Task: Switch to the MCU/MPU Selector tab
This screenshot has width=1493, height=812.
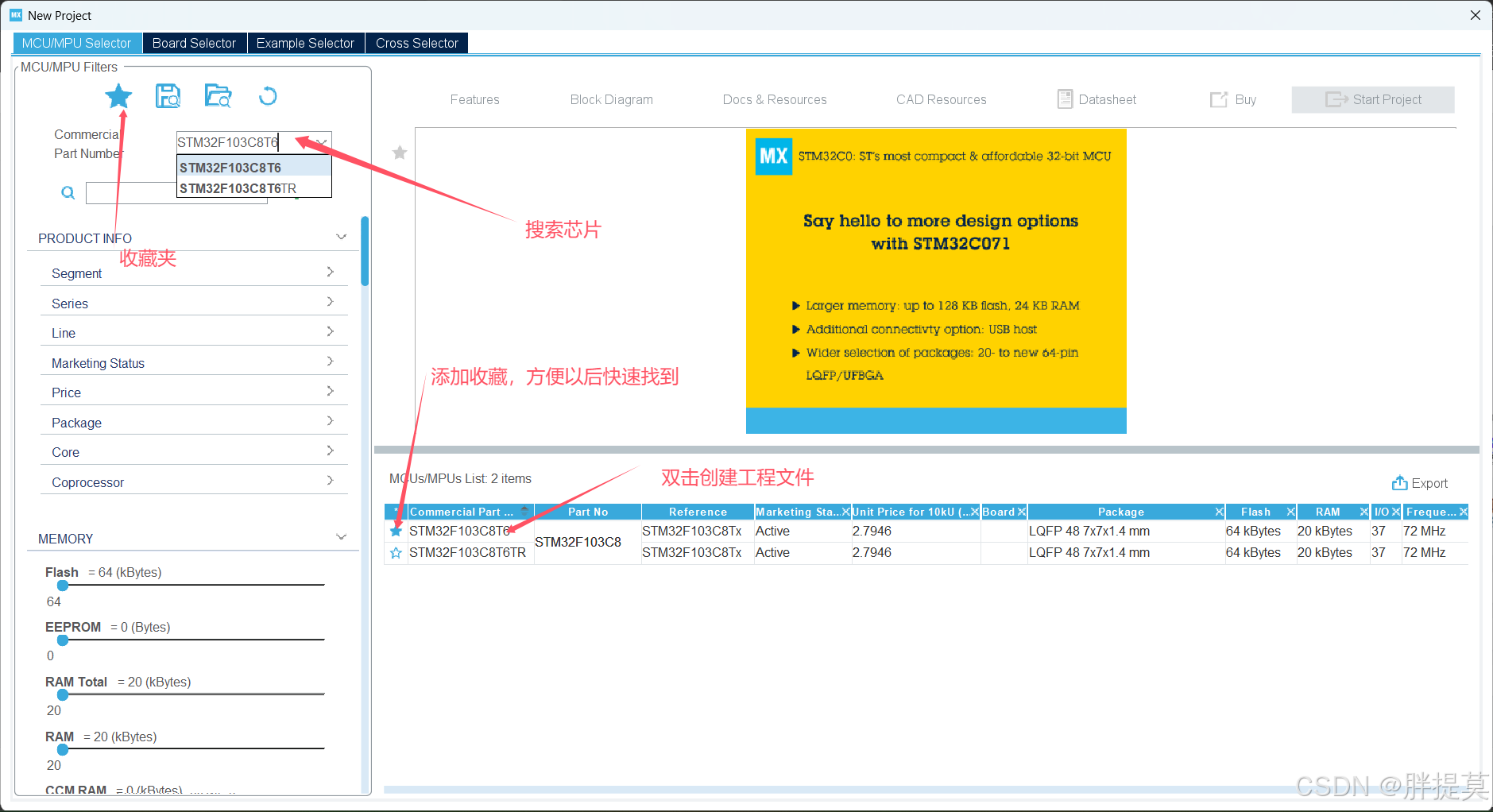Action: pyautogui.click(x=76, y=43)
